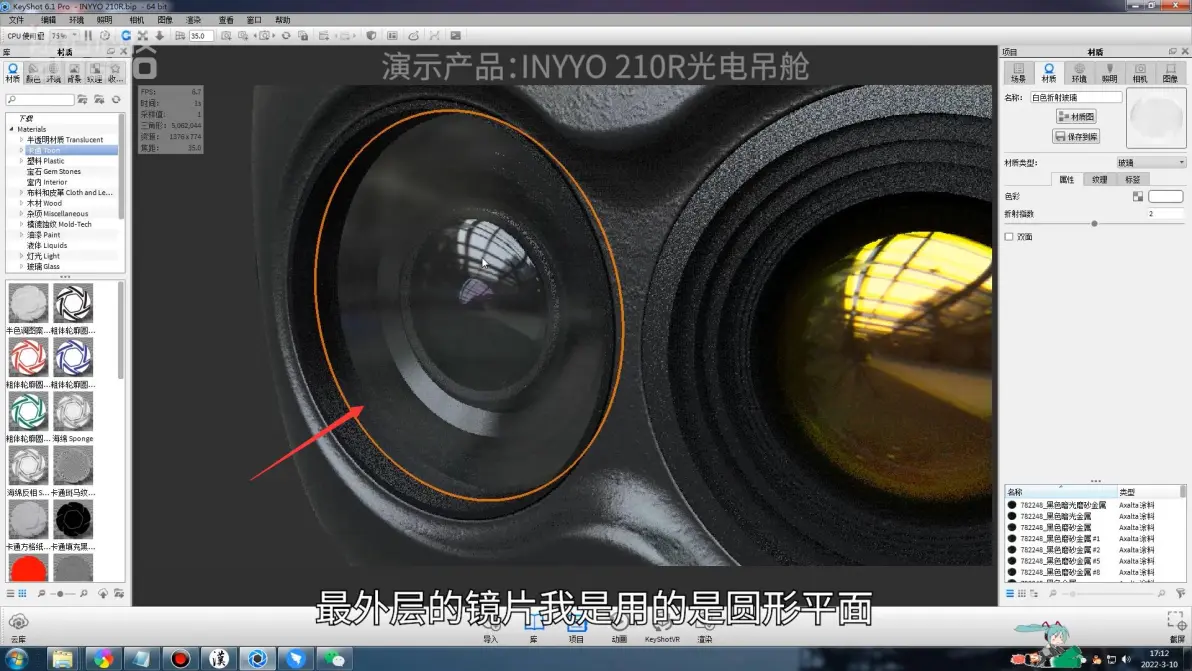
Task: Open the Cloud Library icon at bottom-left
Action: [x=17, y=626]
